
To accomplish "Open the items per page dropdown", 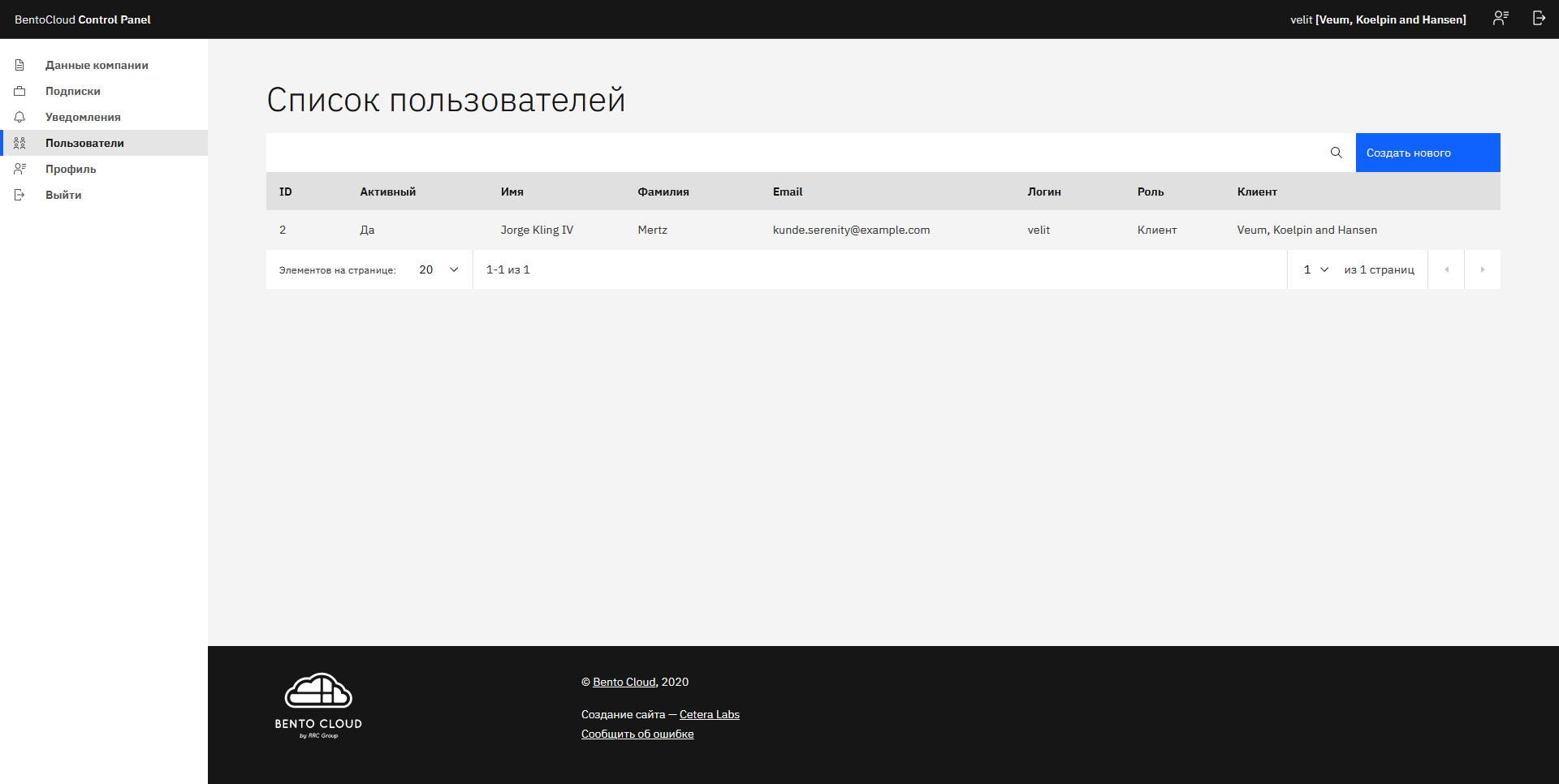I will [x=438, y=269].
